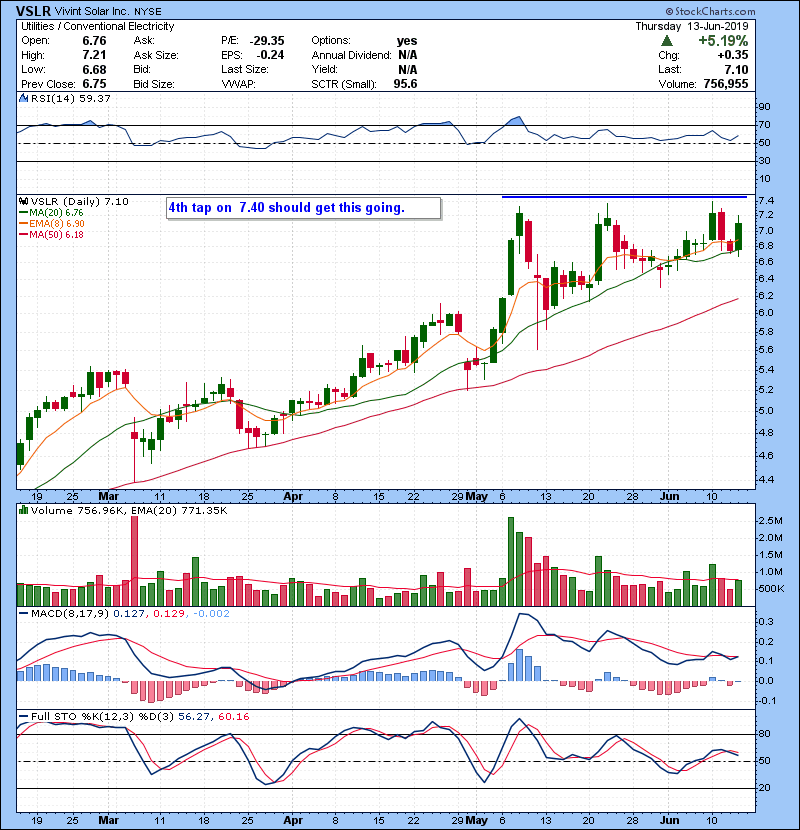Click the candlestick icon beside VSLR (Daily)
The image size is (800, 830).
pos(23,202)
